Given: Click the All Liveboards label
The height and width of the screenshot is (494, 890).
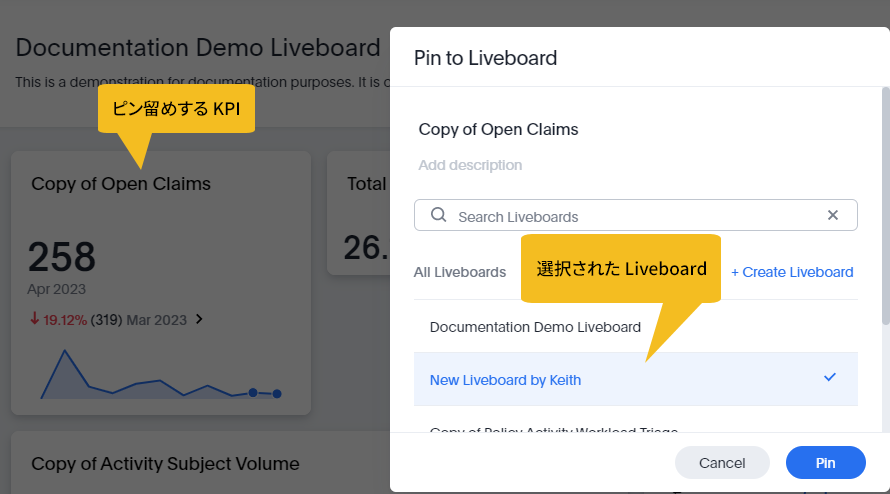Looking at the screenshot, I should [460, 272].
